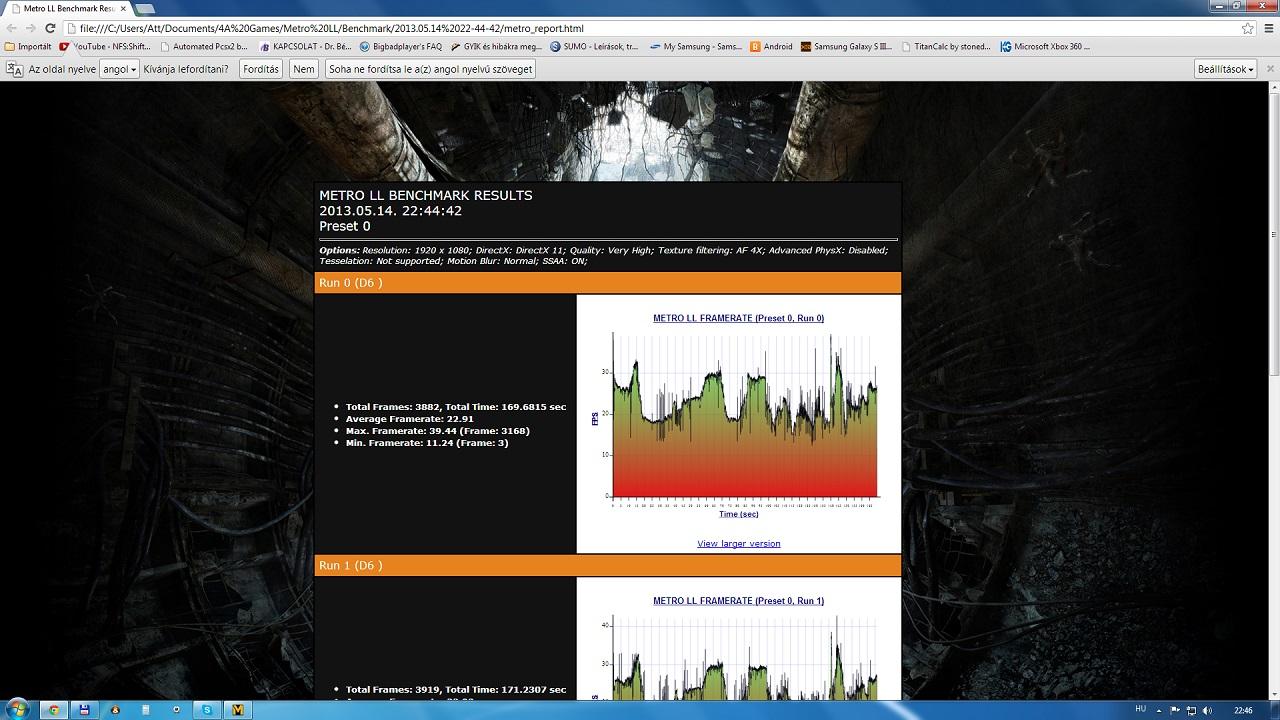Click the 'Run 0 (D6 )' orange header
1280x720 pixels.
608,283
